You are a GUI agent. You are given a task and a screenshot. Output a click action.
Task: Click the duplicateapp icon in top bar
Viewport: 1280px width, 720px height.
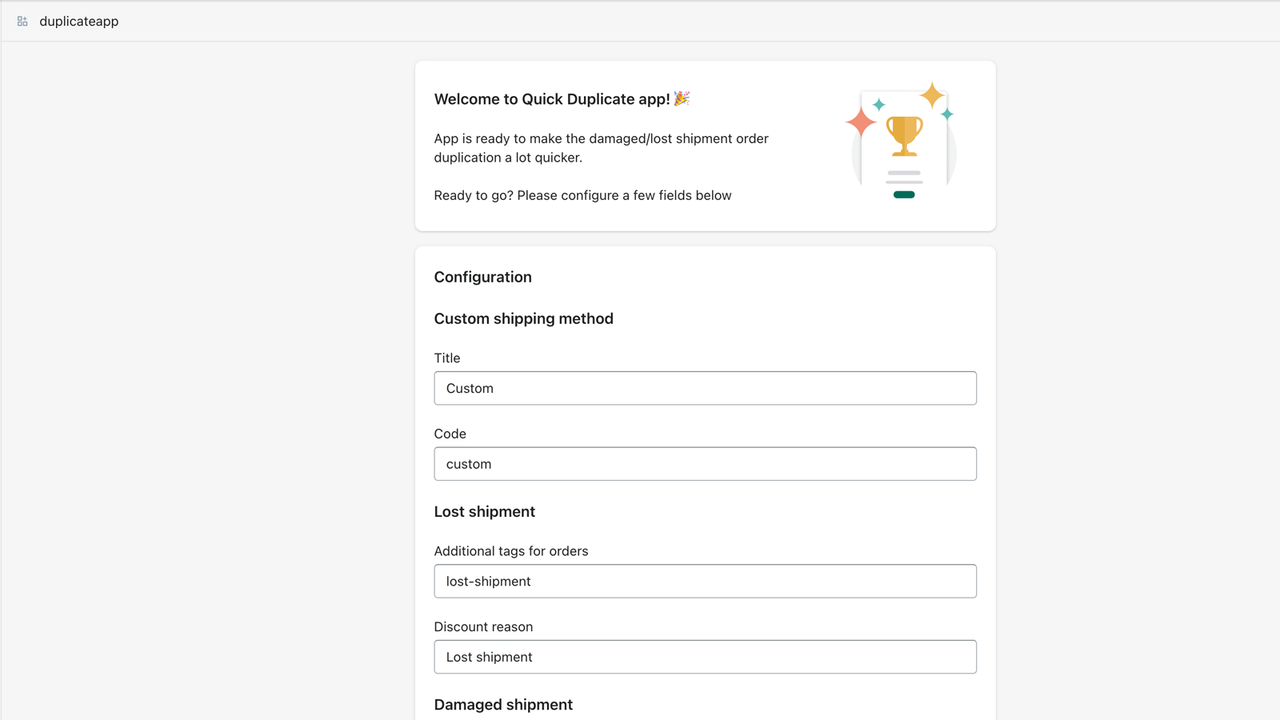pyautogui.click(x=21, y=20)
